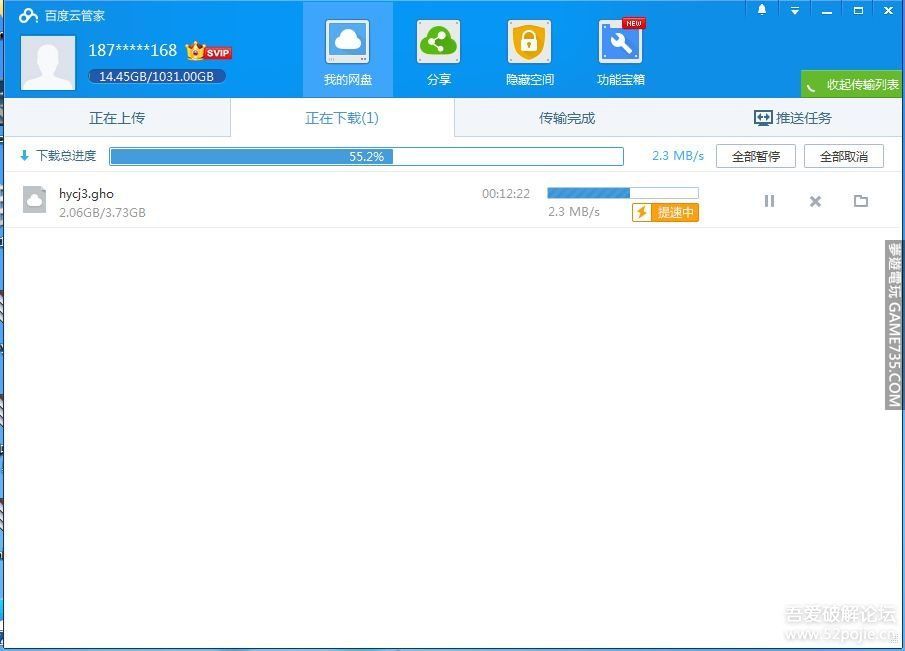Viewport: 905px width, 651px height.
Task: Switch to Transfer Complete (传输完成) tab
Action: pos(567,118)
